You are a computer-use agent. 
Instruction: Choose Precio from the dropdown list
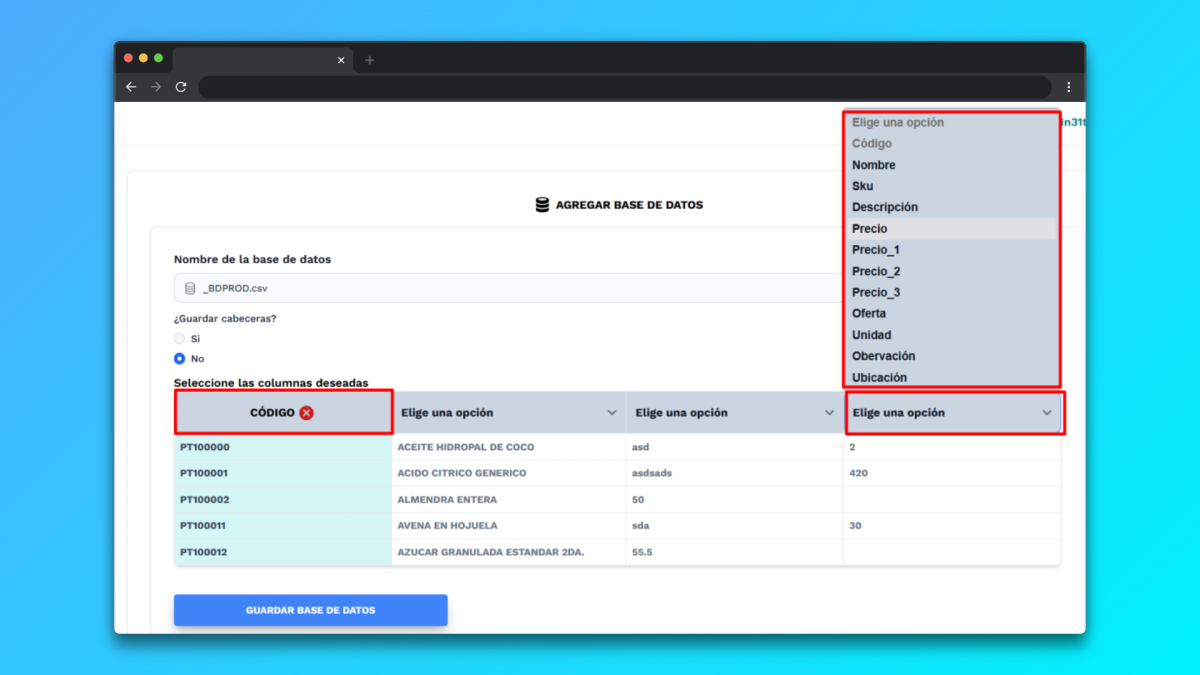click(869, 229)
